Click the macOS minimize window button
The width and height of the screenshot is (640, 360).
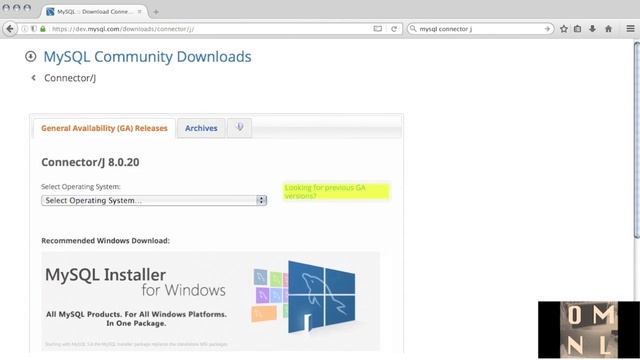(17, 8)
